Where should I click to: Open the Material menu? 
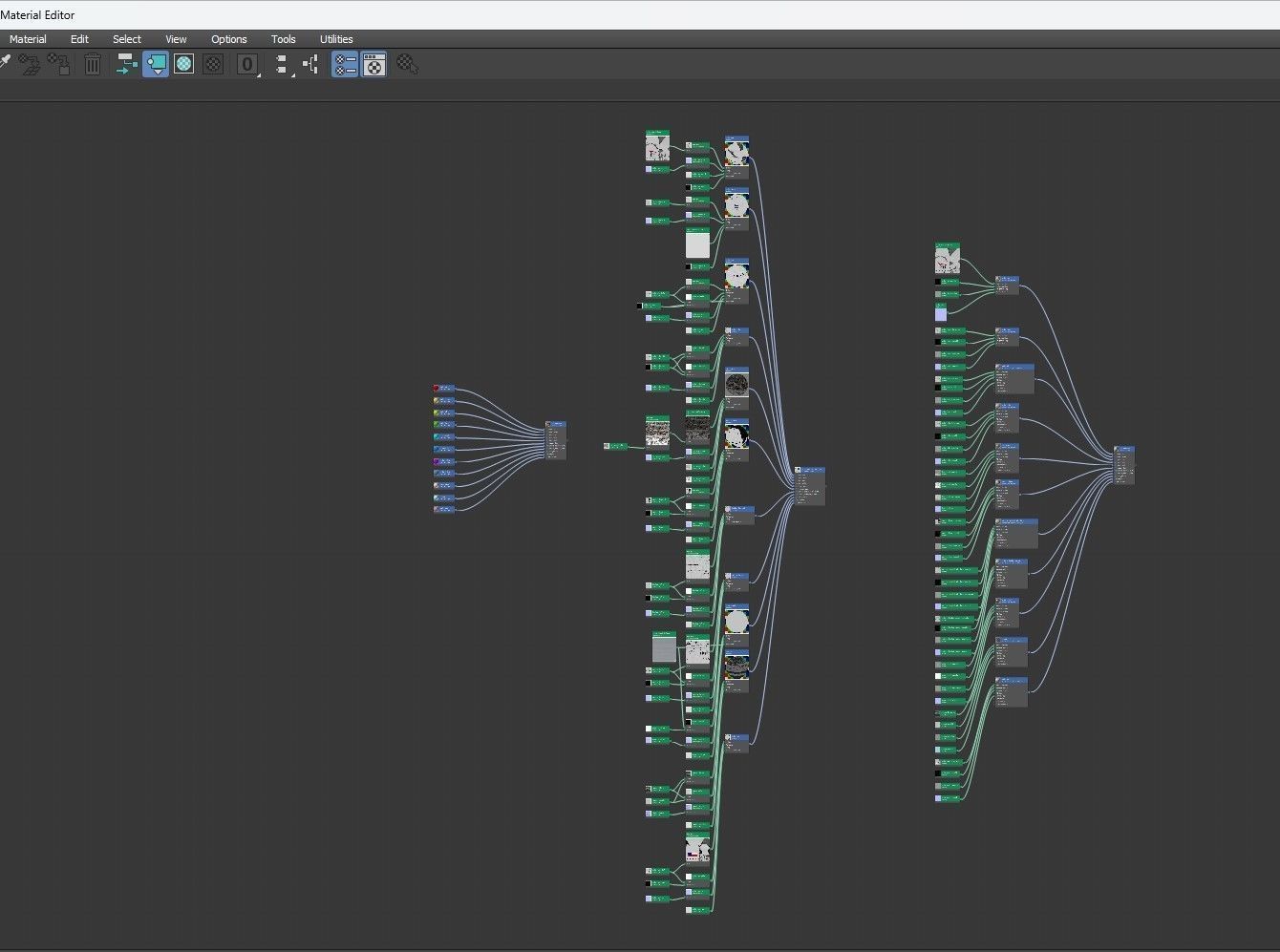[28, 39]
